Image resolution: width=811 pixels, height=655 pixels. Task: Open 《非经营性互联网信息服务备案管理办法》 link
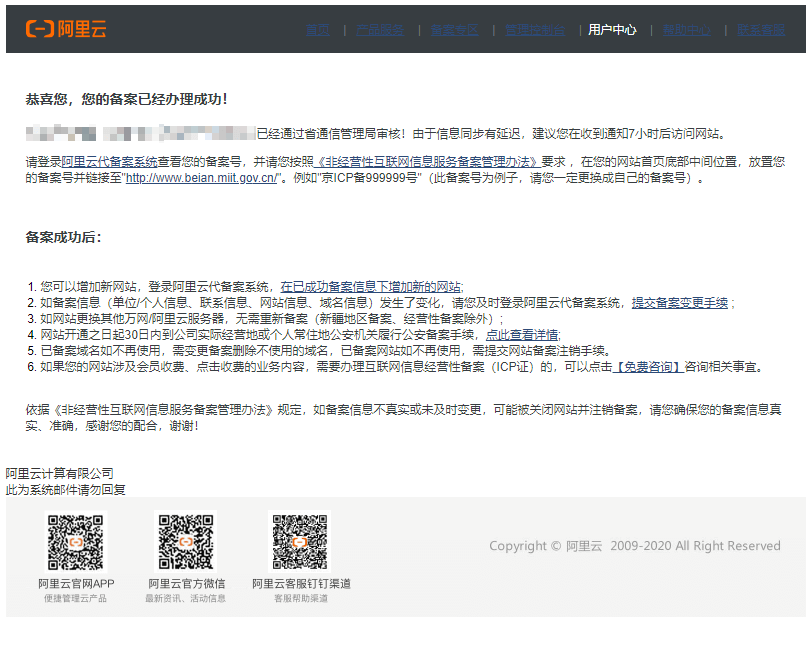(428, 162)
